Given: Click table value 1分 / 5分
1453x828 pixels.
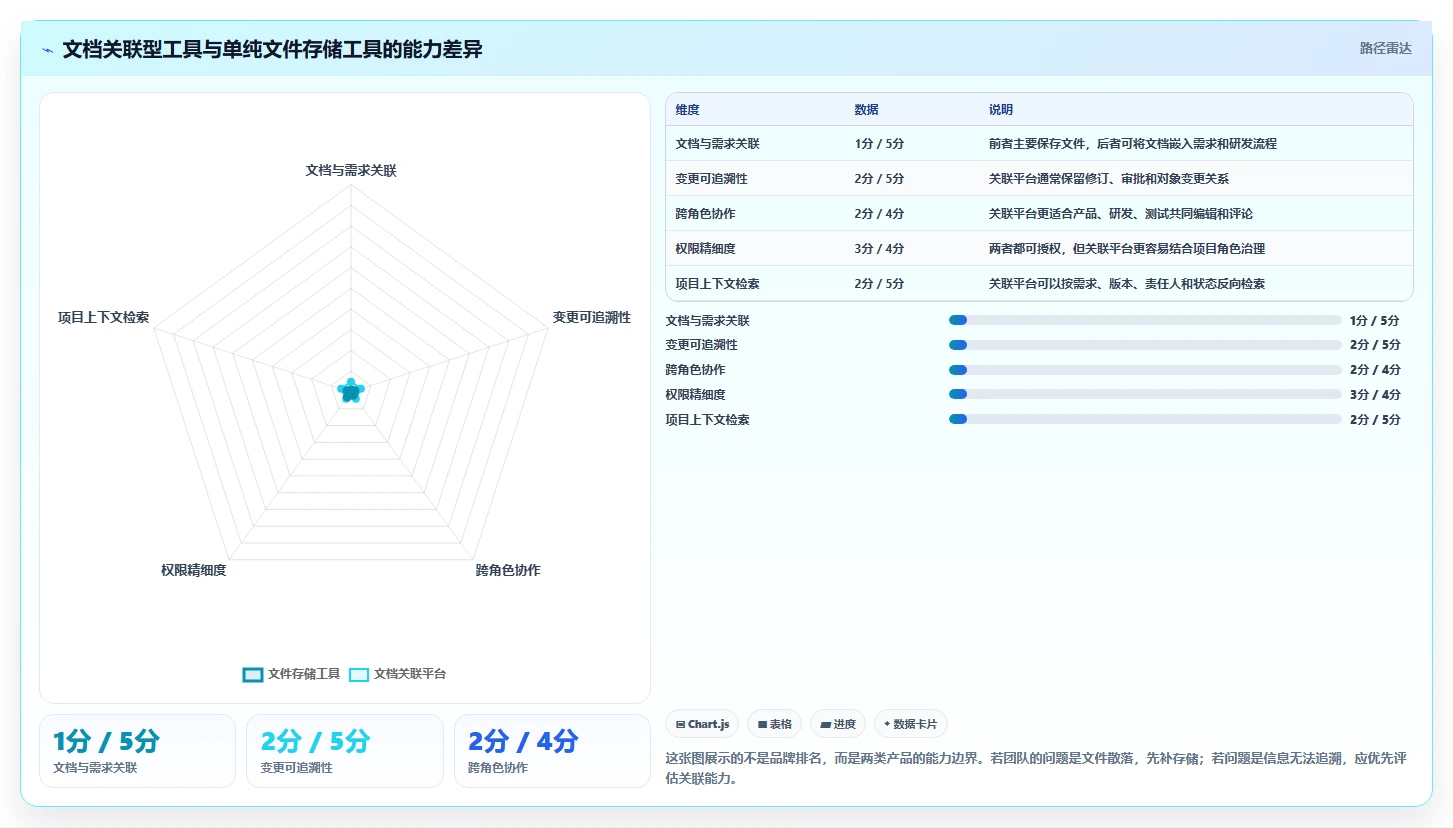Looking at the screenshot, I should [x=879, y=144].
